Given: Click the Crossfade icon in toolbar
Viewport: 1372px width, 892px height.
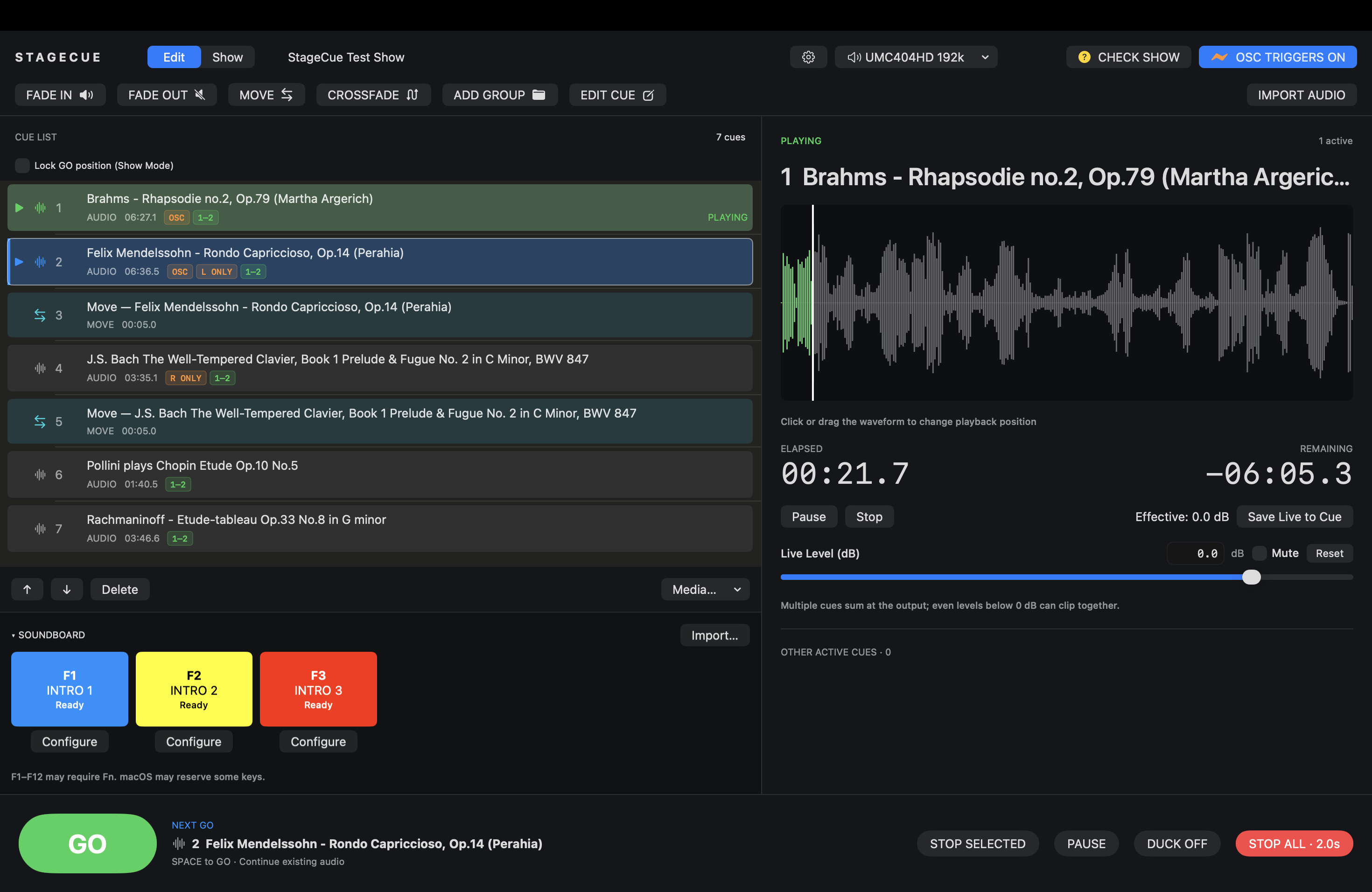Looking at the screenshot, I should coord(412,95).
